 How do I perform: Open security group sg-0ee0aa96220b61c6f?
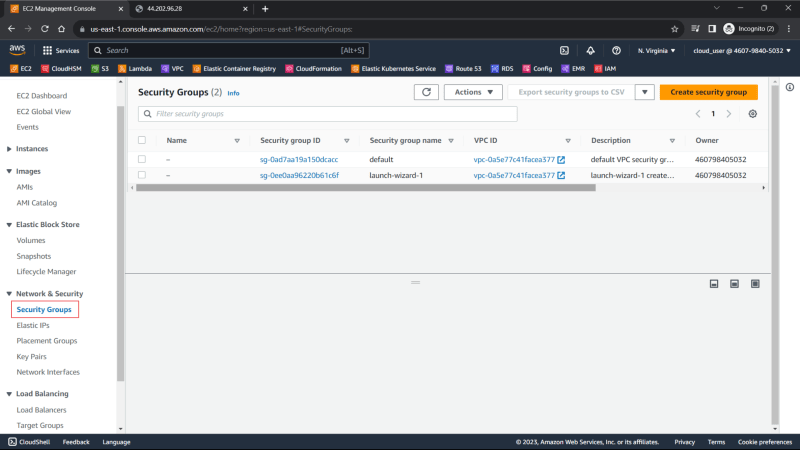pyautogui.click(x=299, y=176)
